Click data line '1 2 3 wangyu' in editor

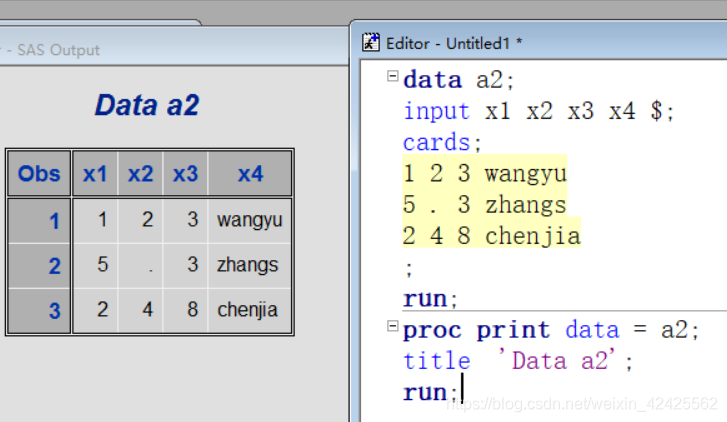(485, 173)
